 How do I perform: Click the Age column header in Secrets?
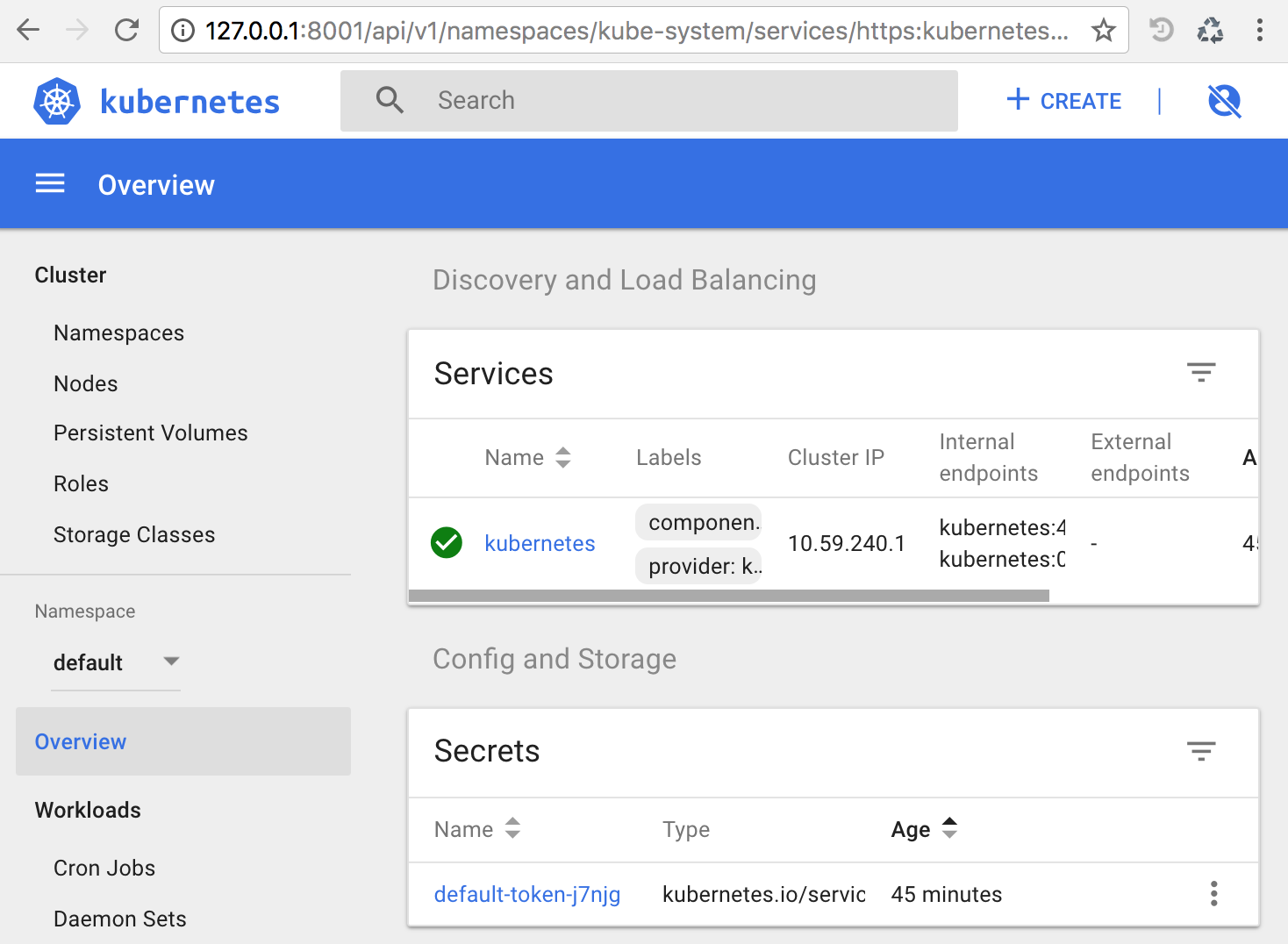point(911,829)
